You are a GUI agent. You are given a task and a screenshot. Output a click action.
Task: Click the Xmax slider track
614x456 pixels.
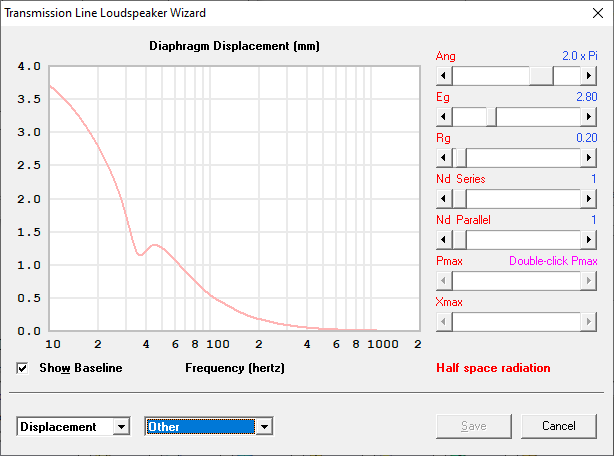coord(516,322)
